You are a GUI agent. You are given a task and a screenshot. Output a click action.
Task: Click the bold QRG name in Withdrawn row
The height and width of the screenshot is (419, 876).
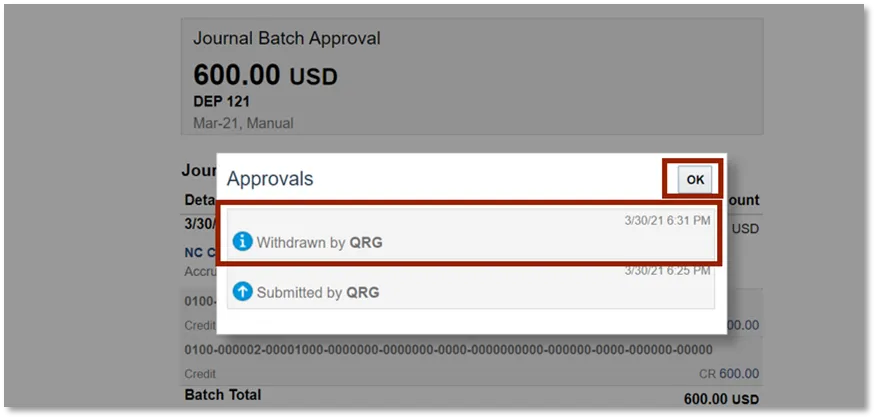tap(366, 242)
